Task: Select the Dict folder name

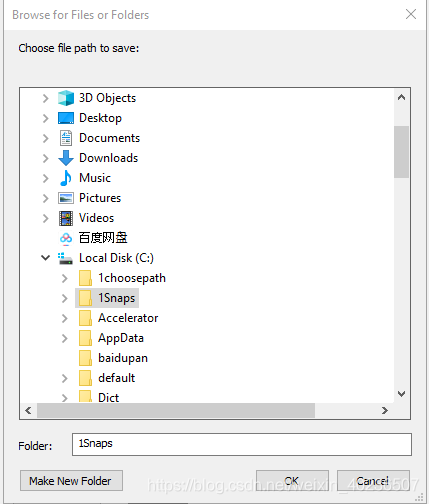Action: tap(108, 397)
